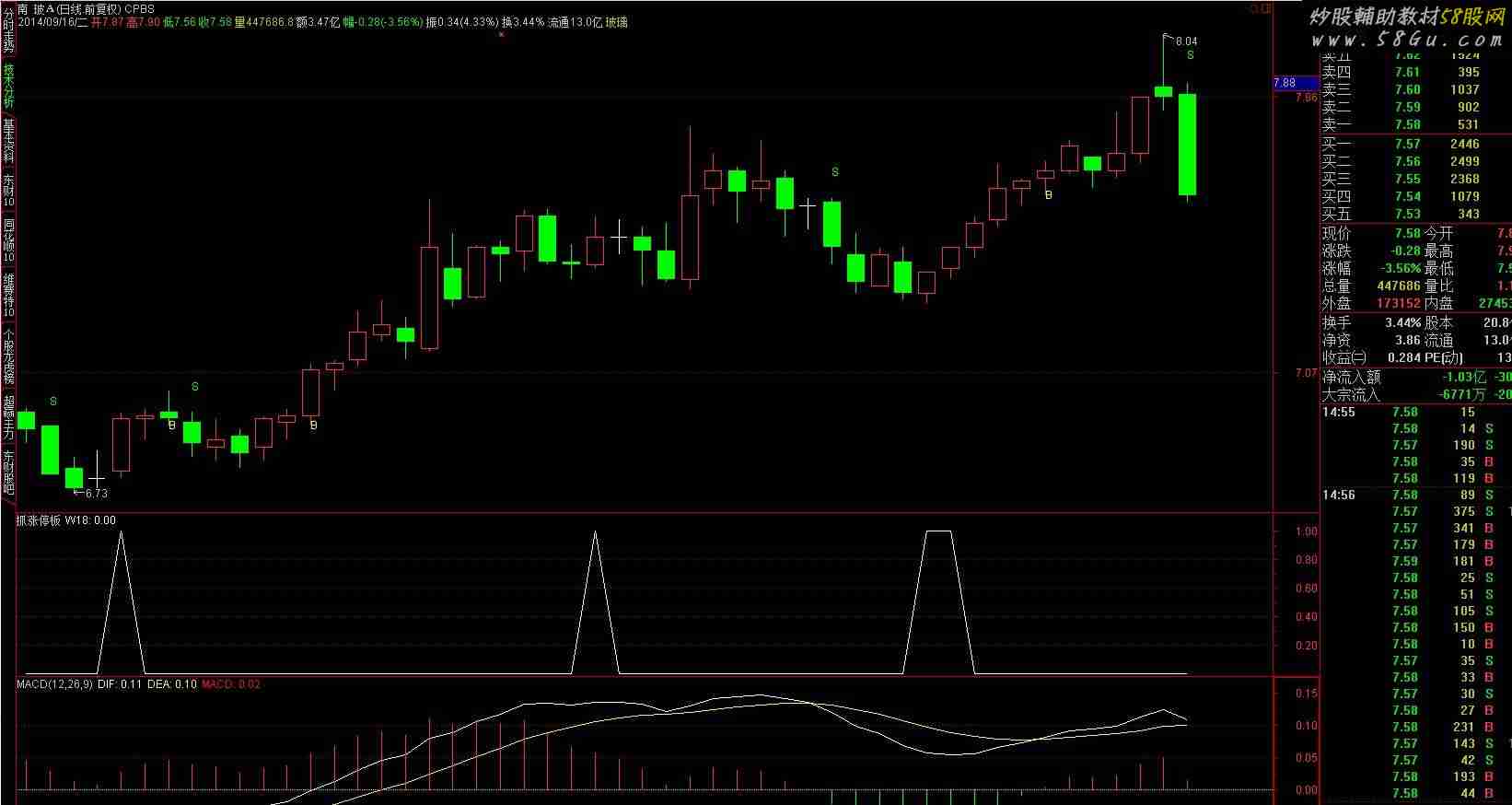Select the 个股龙虎榜 side tab
Screen dimensions: 1512x805
pos(8,356)
